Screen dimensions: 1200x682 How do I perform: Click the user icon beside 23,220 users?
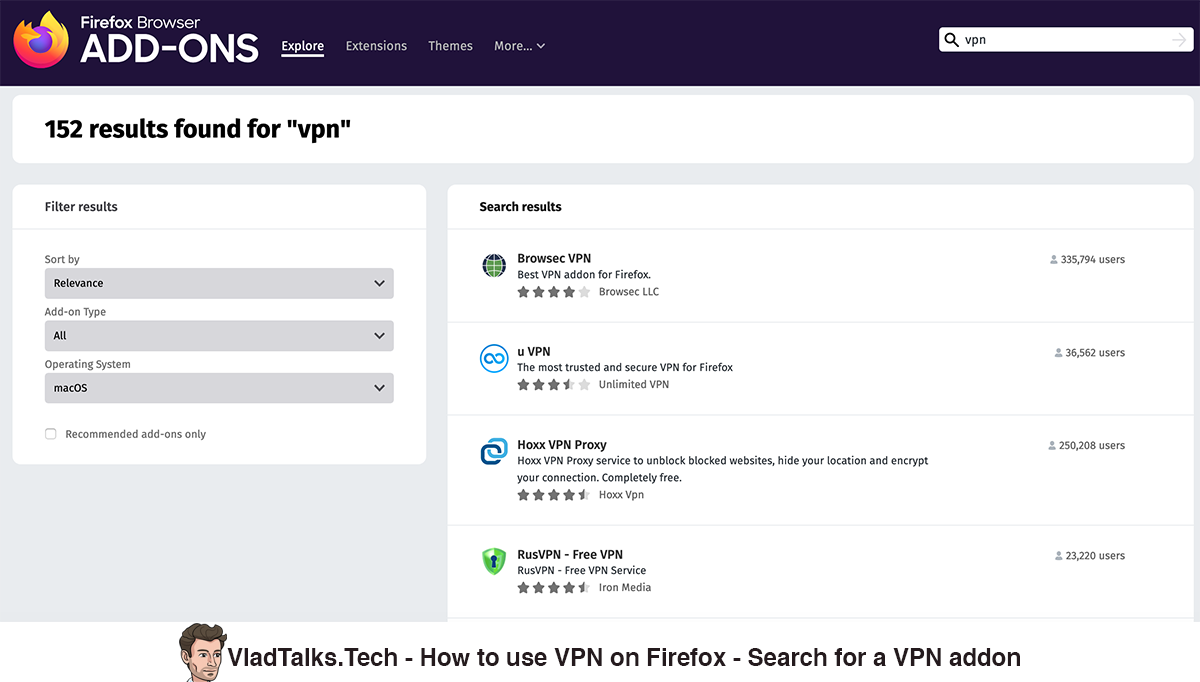point(1059,556)
